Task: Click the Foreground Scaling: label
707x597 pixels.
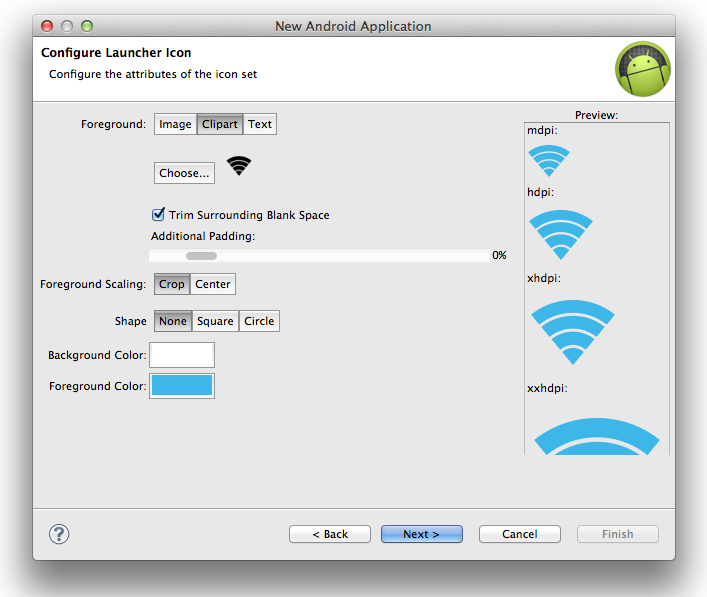Action: click(93, 284)
